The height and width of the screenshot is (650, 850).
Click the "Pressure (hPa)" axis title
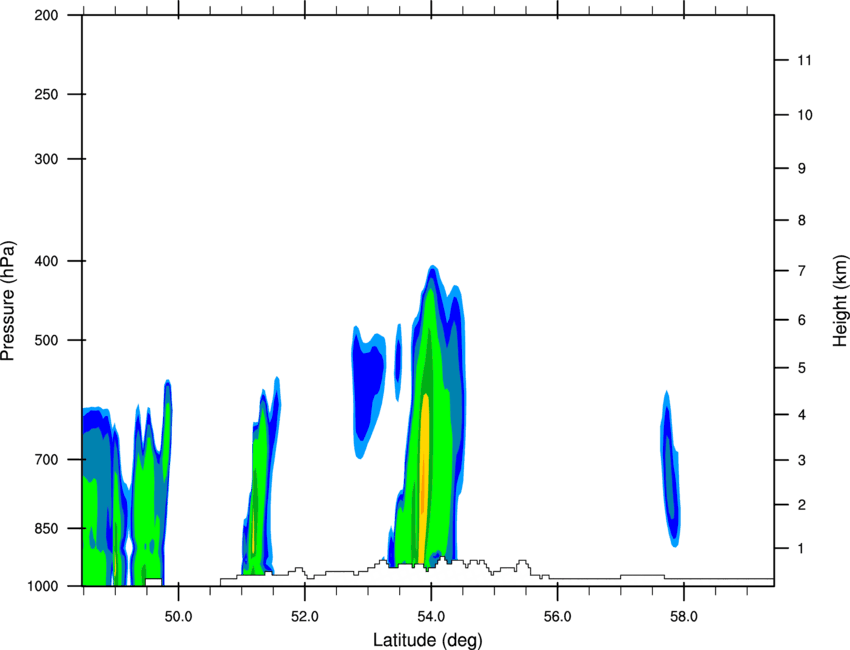8,301
